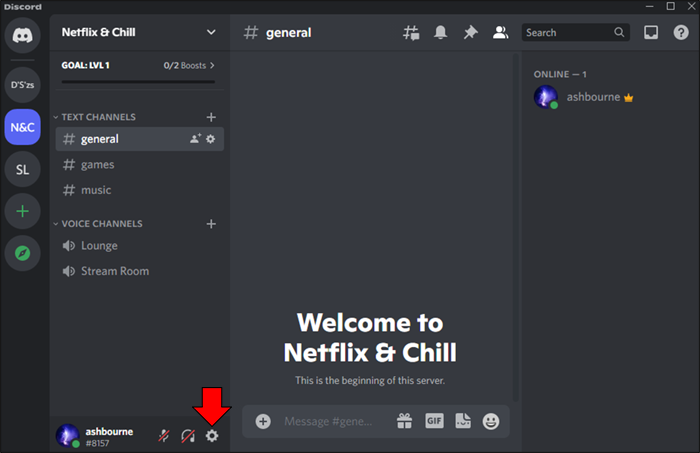Add a server with green plus
The width and height of the screenshot is (700, 453).
[22, 211]
